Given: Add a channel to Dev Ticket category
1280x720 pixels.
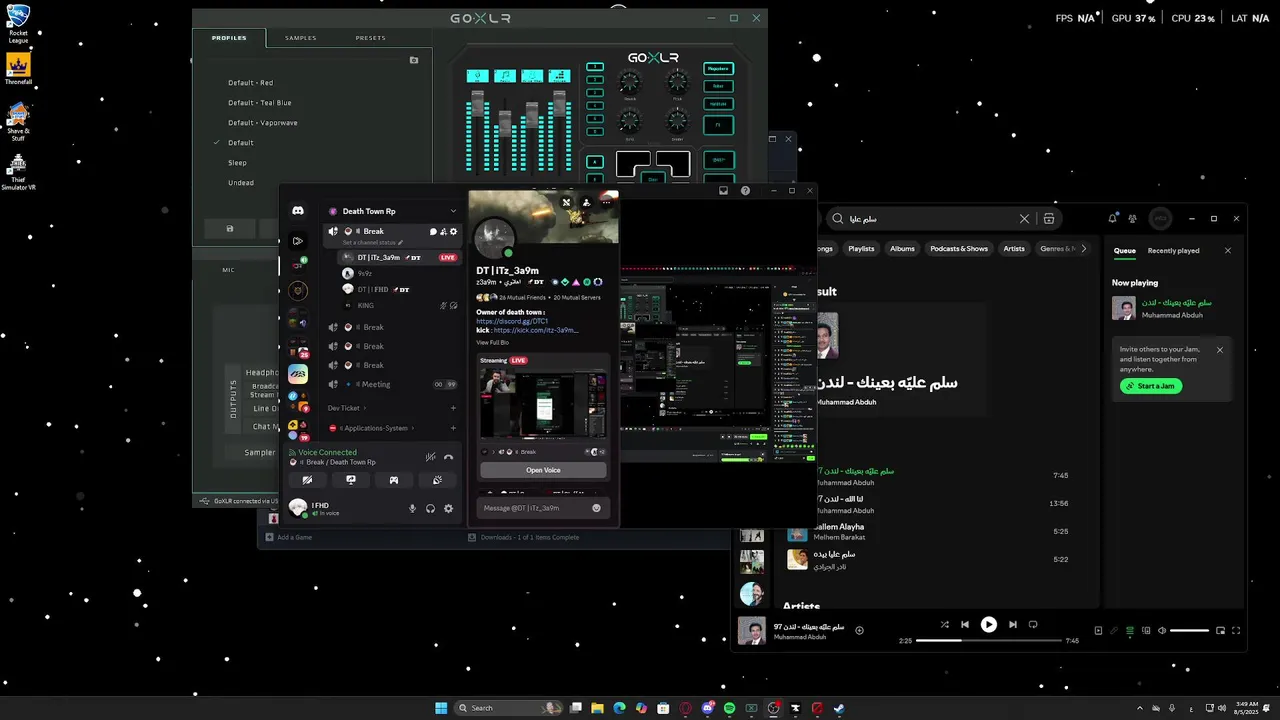Looking at the screenshot, I should pyautogui.click(x=453, y=408).
